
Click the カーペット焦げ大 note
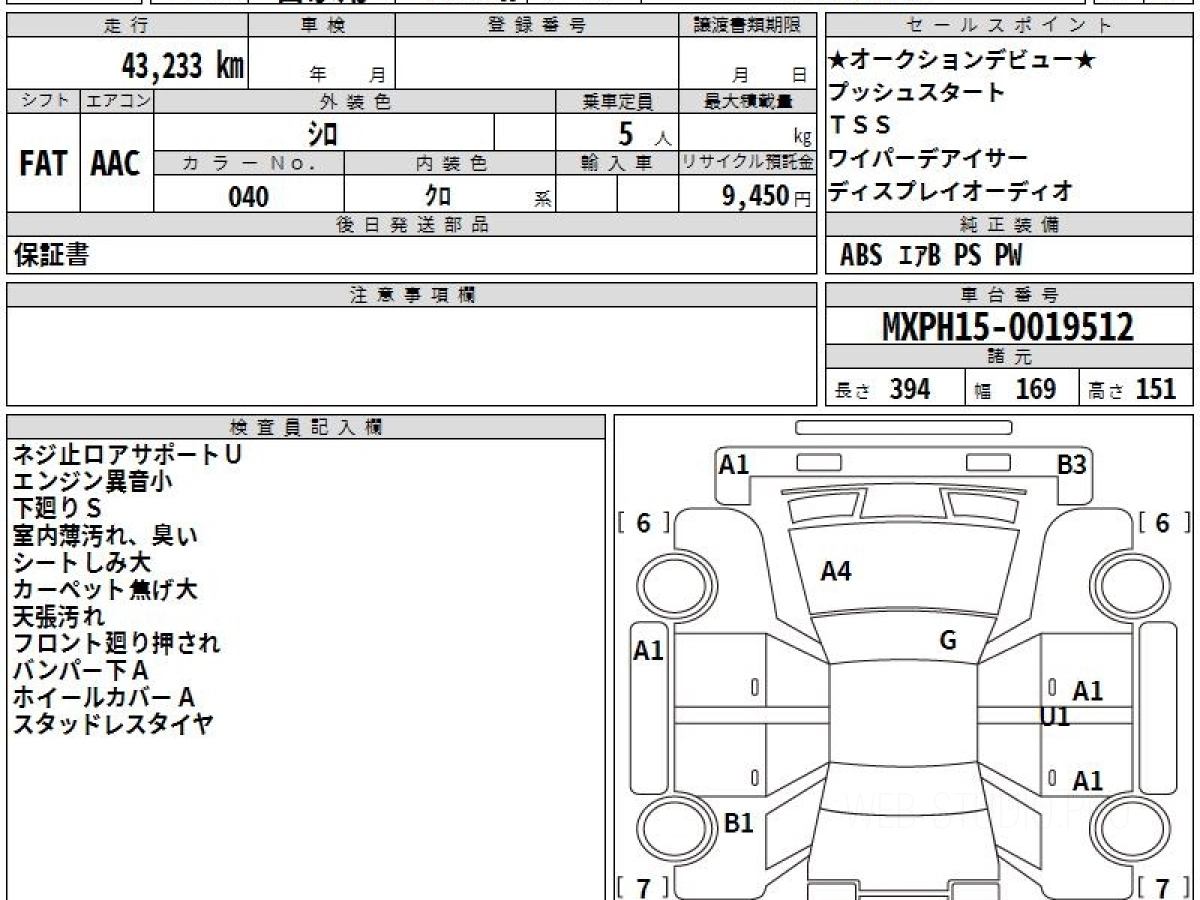click(x=105, y=590)
